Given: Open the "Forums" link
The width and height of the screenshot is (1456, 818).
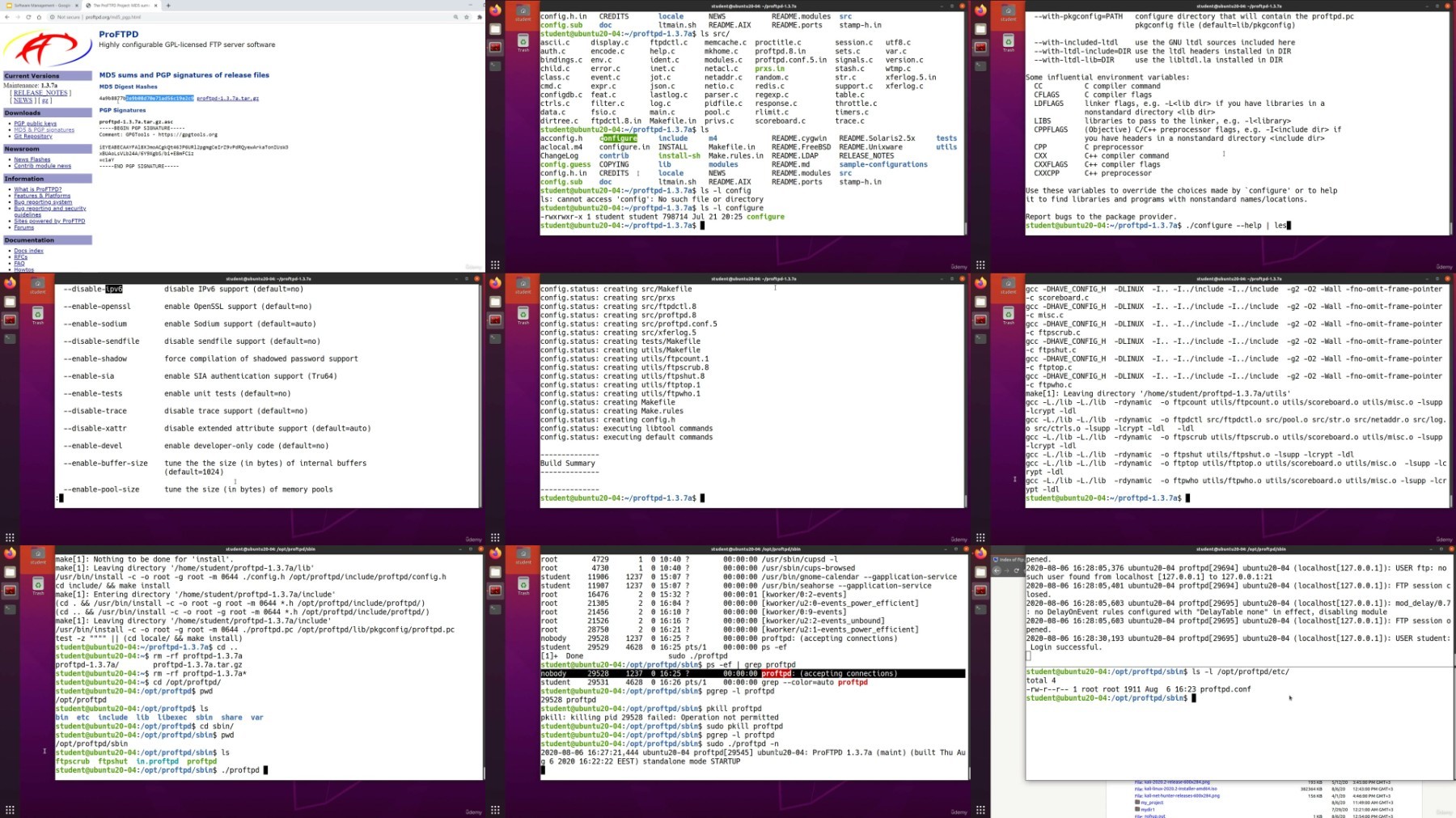Looking at the screenshot, I should (24, 227).
